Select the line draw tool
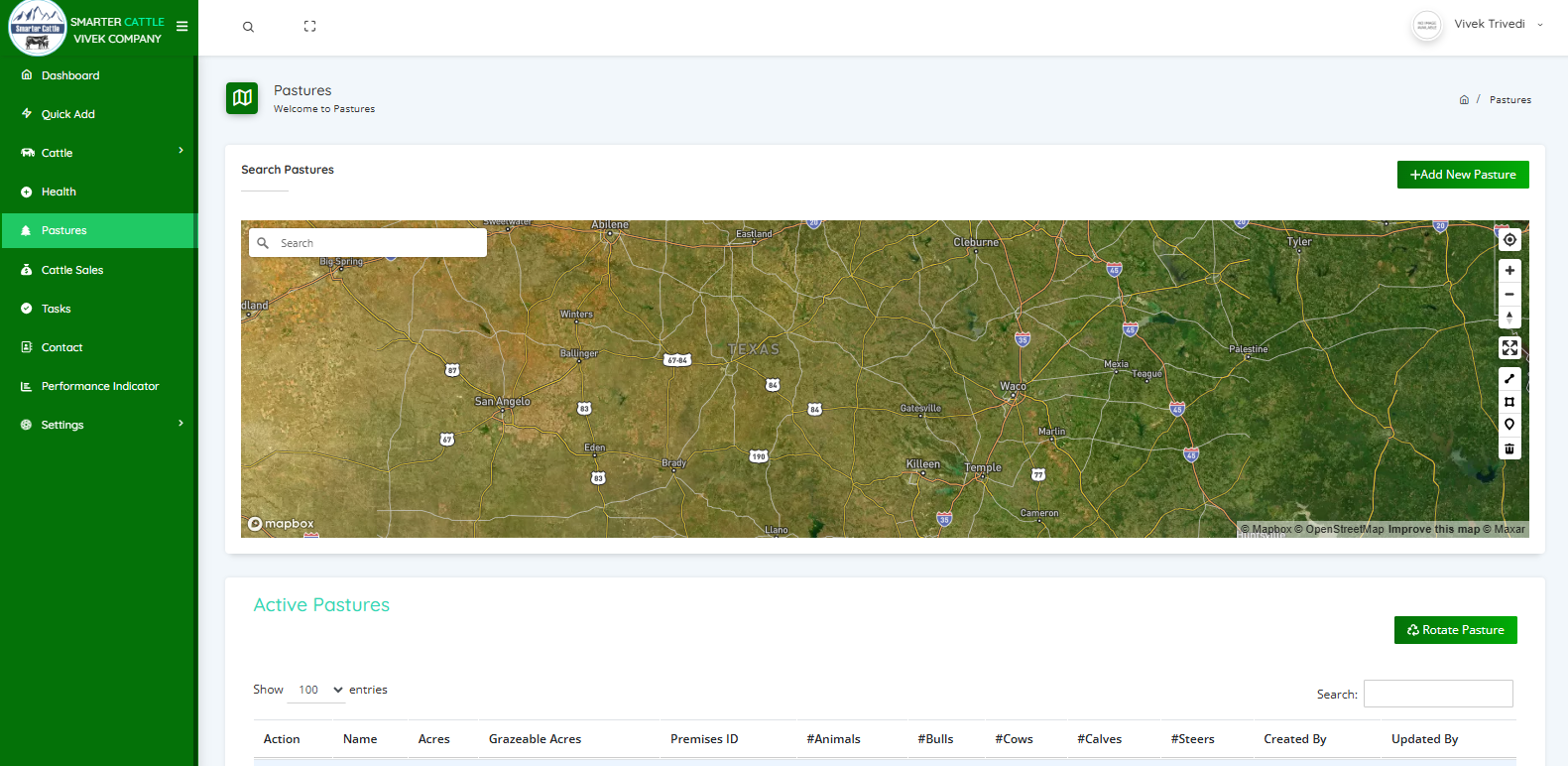This screenshot has width=1568, height=766. [1509, 379]
